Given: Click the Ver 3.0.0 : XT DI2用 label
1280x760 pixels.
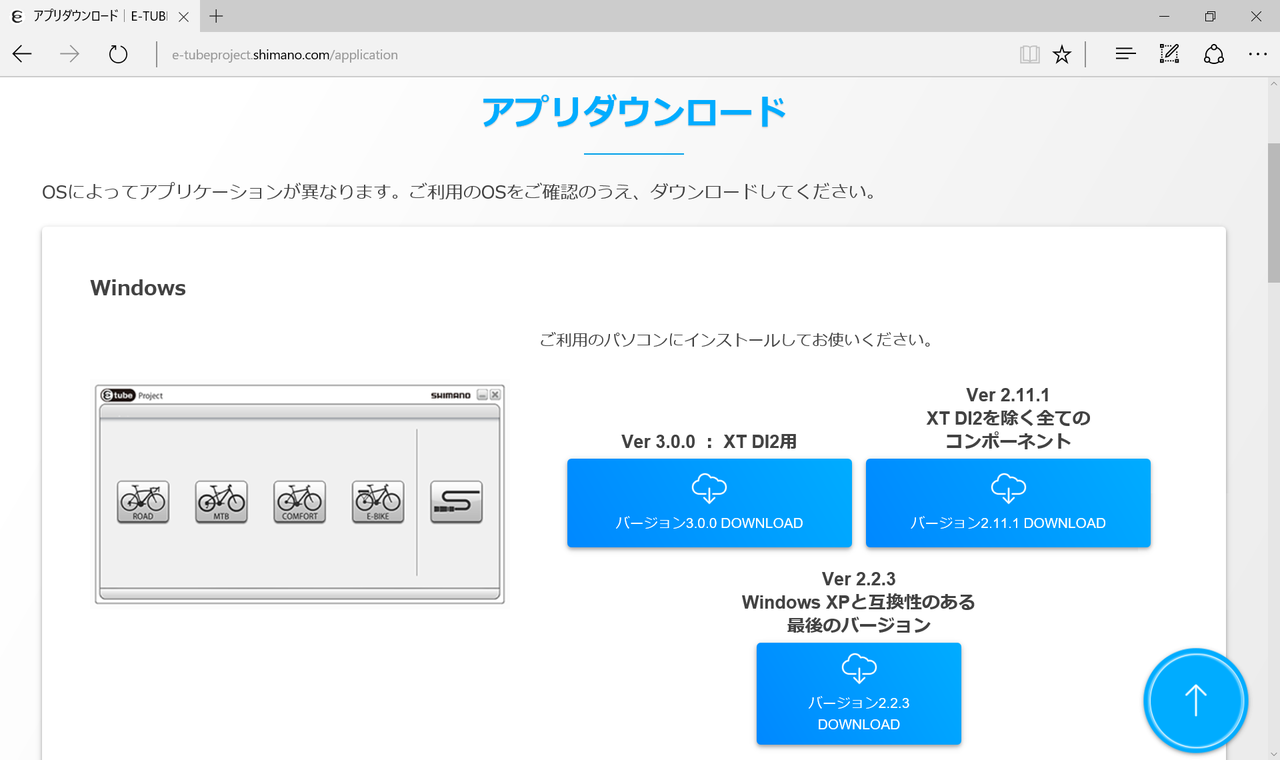Looking at the screenshot, I should point(709,442).
